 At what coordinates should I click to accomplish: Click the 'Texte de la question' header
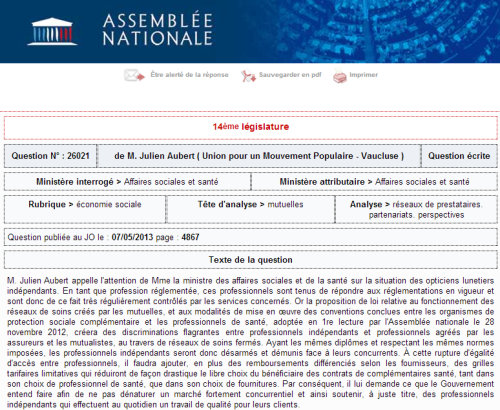(251, 260)
